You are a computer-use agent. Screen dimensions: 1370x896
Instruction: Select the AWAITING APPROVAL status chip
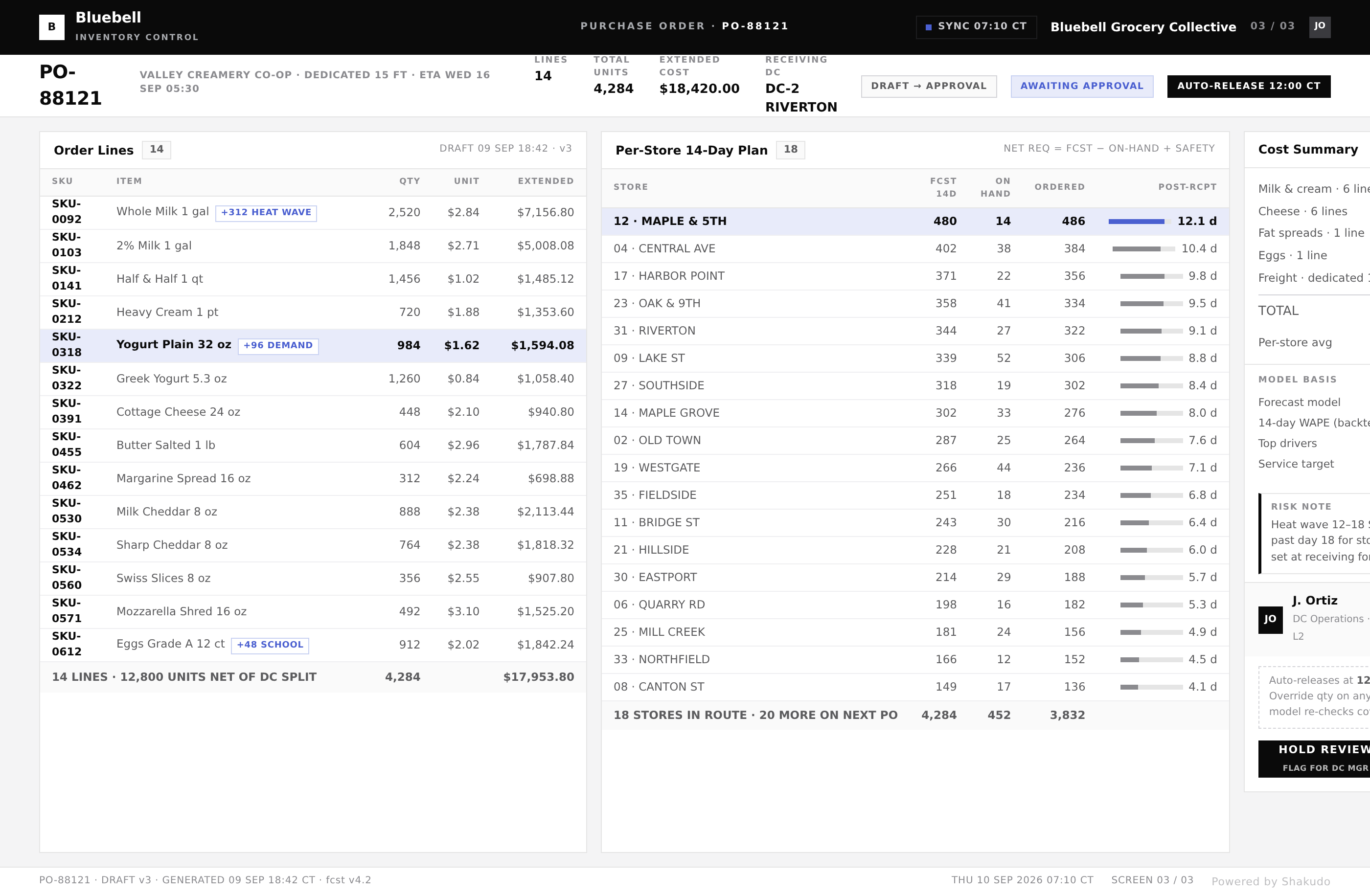pyautogui.click(x=1082, y=86)
